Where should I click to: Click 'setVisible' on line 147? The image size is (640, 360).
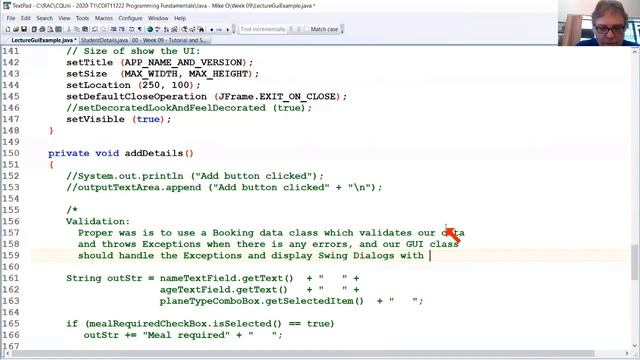click(x=96, y=120)
